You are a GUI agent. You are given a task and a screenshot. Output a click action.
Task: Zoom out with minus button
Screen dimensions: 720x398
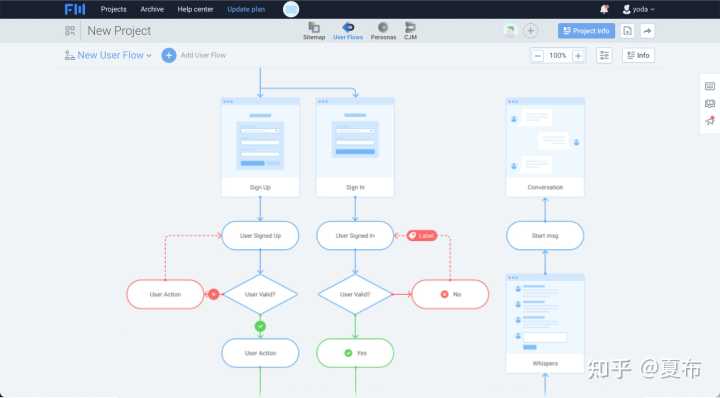pos(538,56)
